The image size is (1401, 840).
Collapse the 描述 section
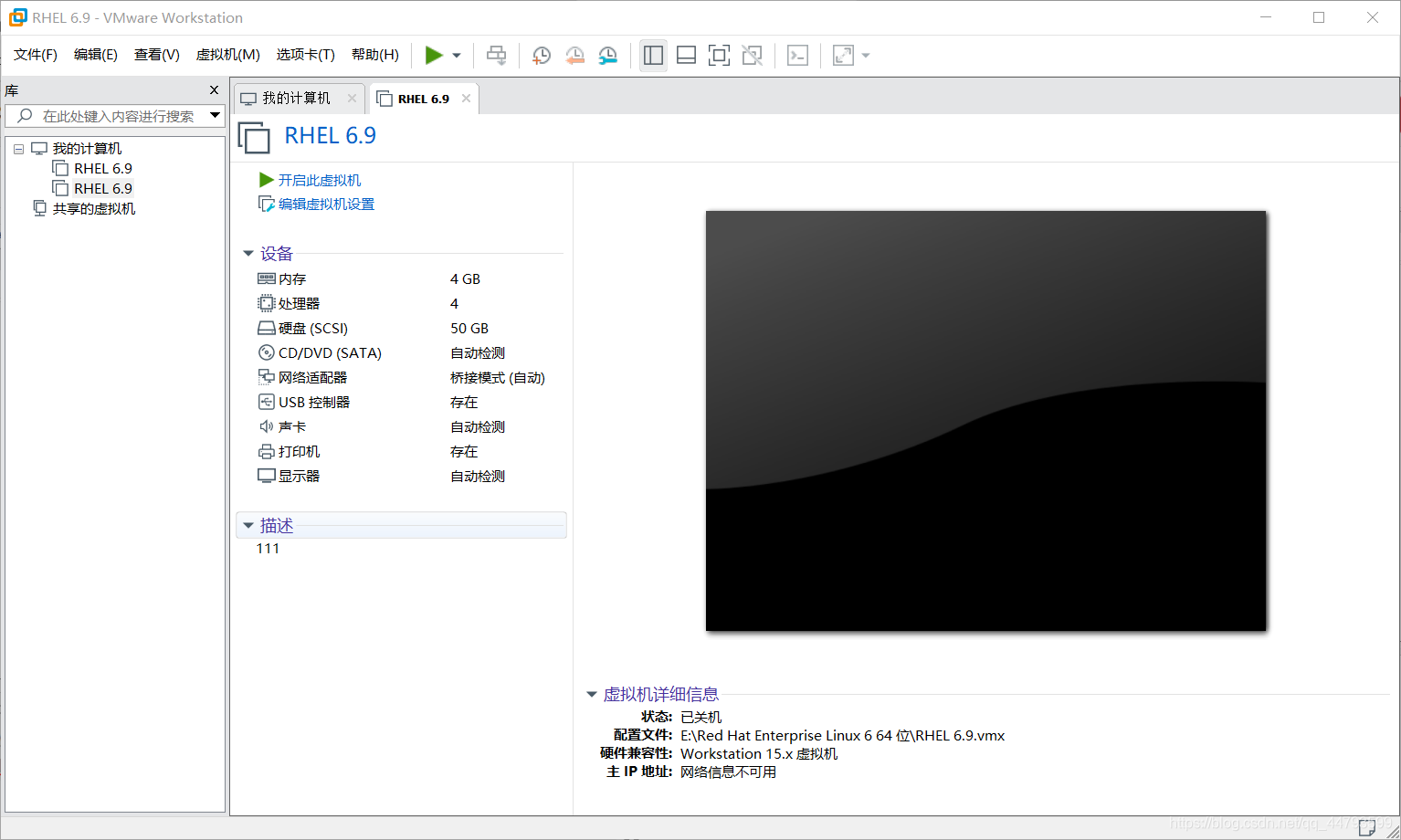tap(248, 526)
